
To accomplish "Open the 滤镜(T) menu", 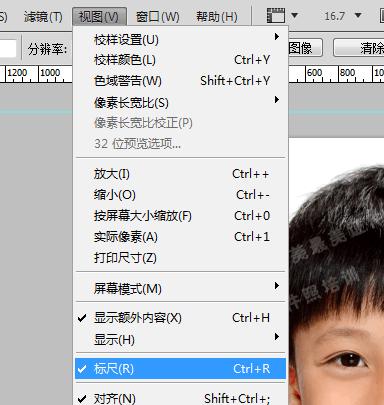I will tap(43, 17).
